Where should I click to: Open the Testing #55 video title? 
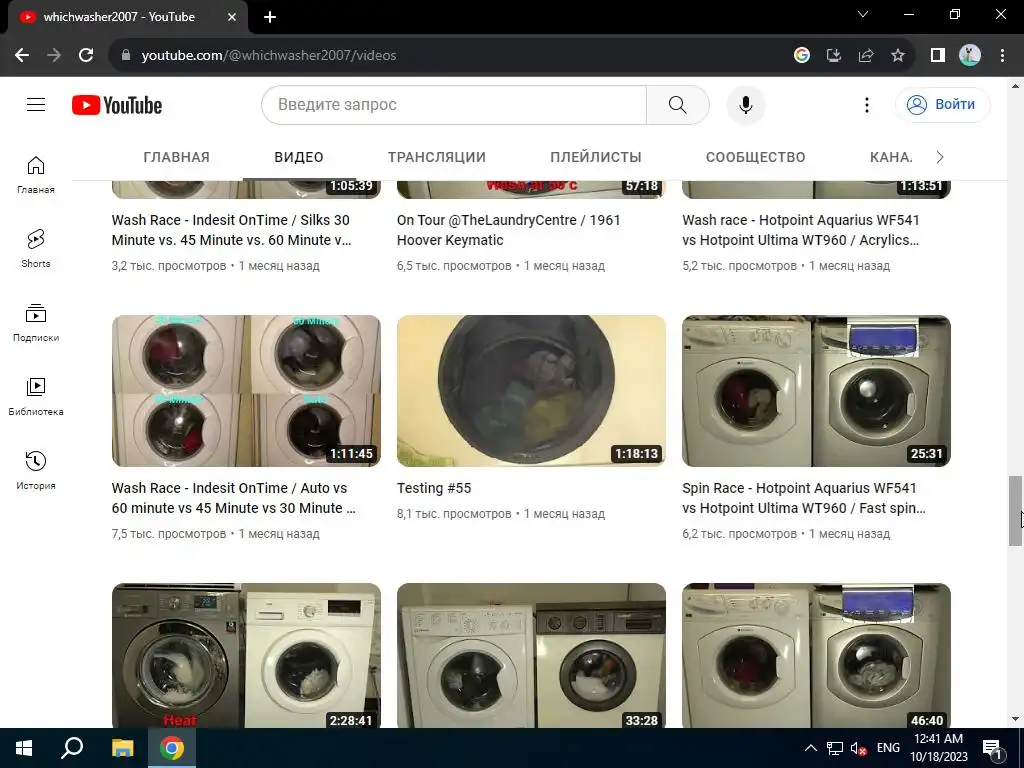434,488
